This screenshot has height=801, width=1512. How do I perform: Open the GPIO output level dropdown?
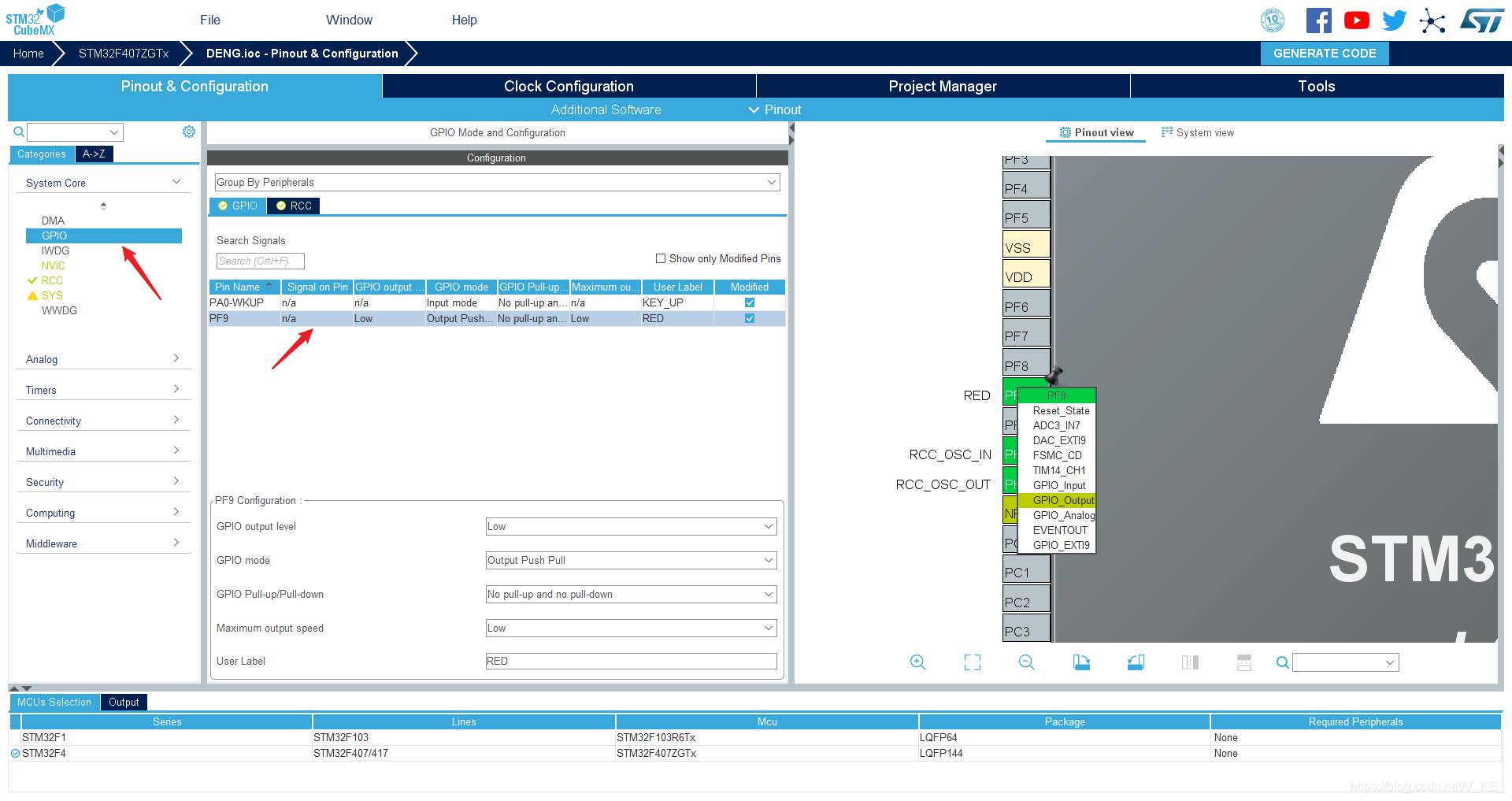(x=631, y=526)
